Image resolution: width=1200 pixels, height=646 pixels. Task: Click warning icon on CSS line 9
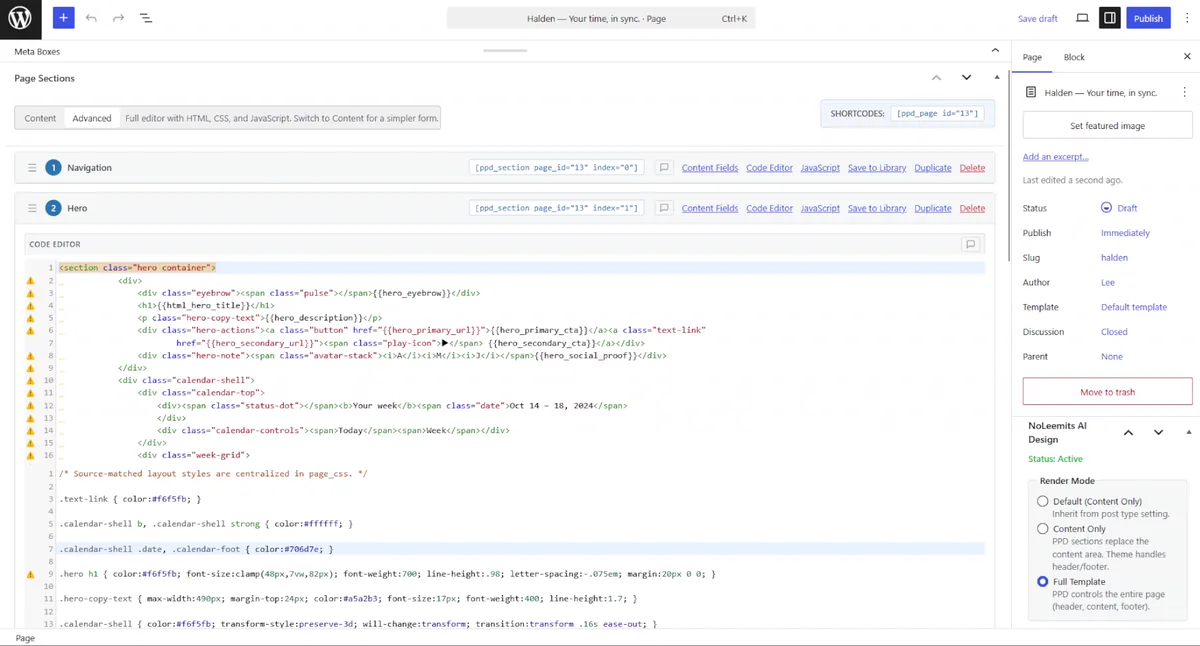(30, 574)
